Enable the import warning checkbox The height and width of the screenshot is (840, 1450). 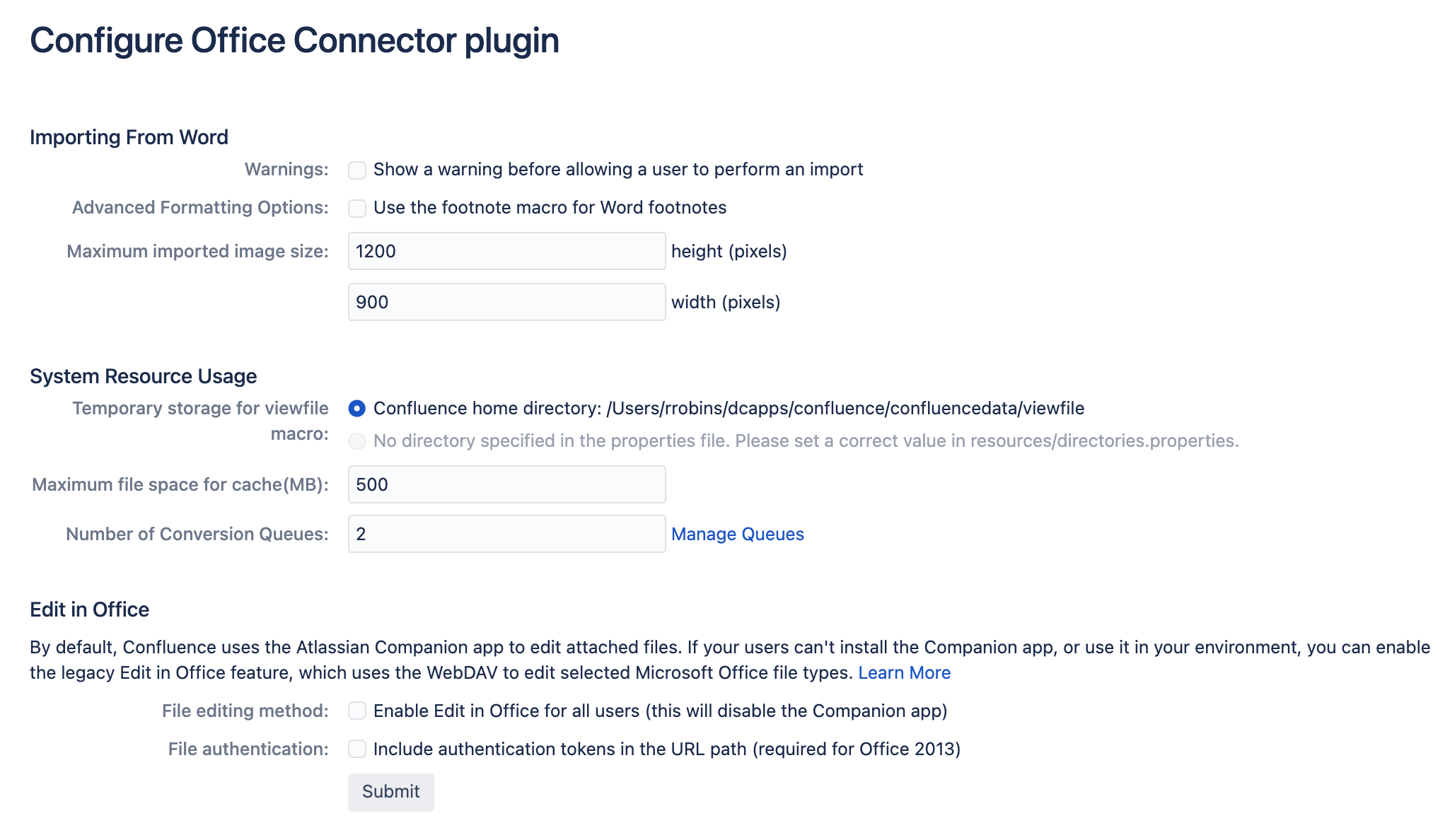357,170
